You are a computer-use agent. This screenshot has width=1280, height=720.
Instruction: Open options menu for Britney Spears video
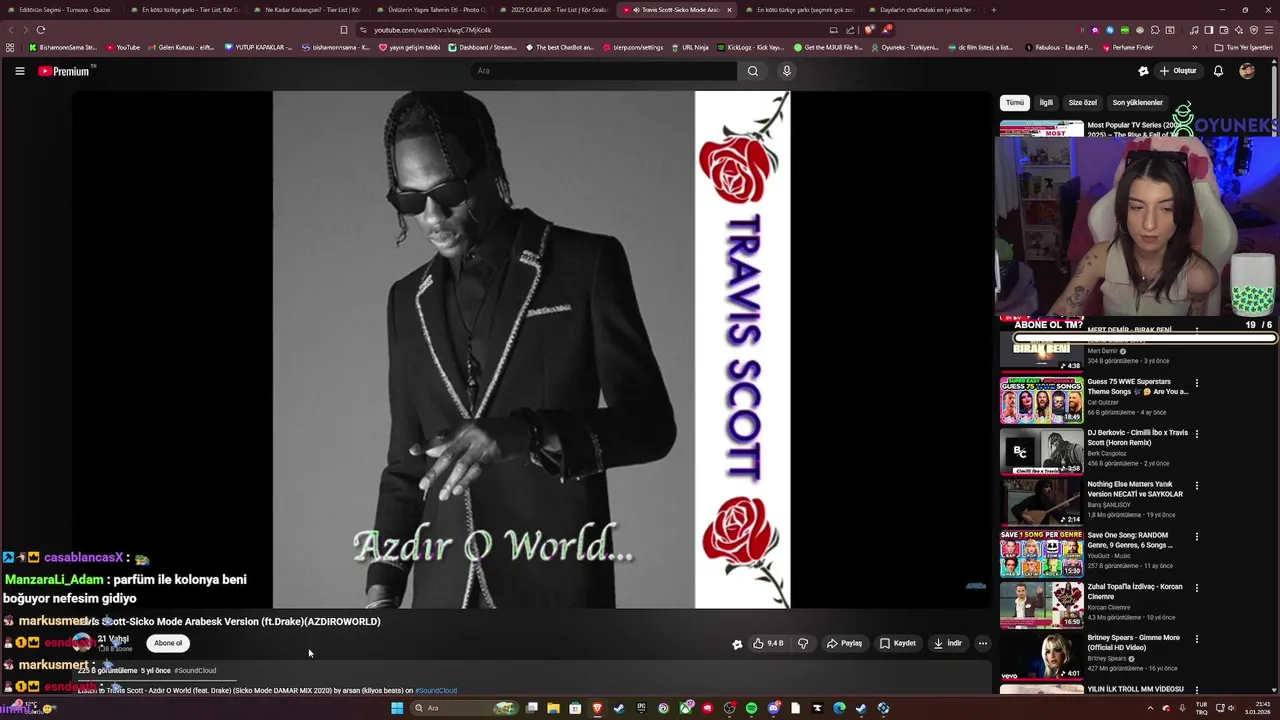tap(1196, 638)
